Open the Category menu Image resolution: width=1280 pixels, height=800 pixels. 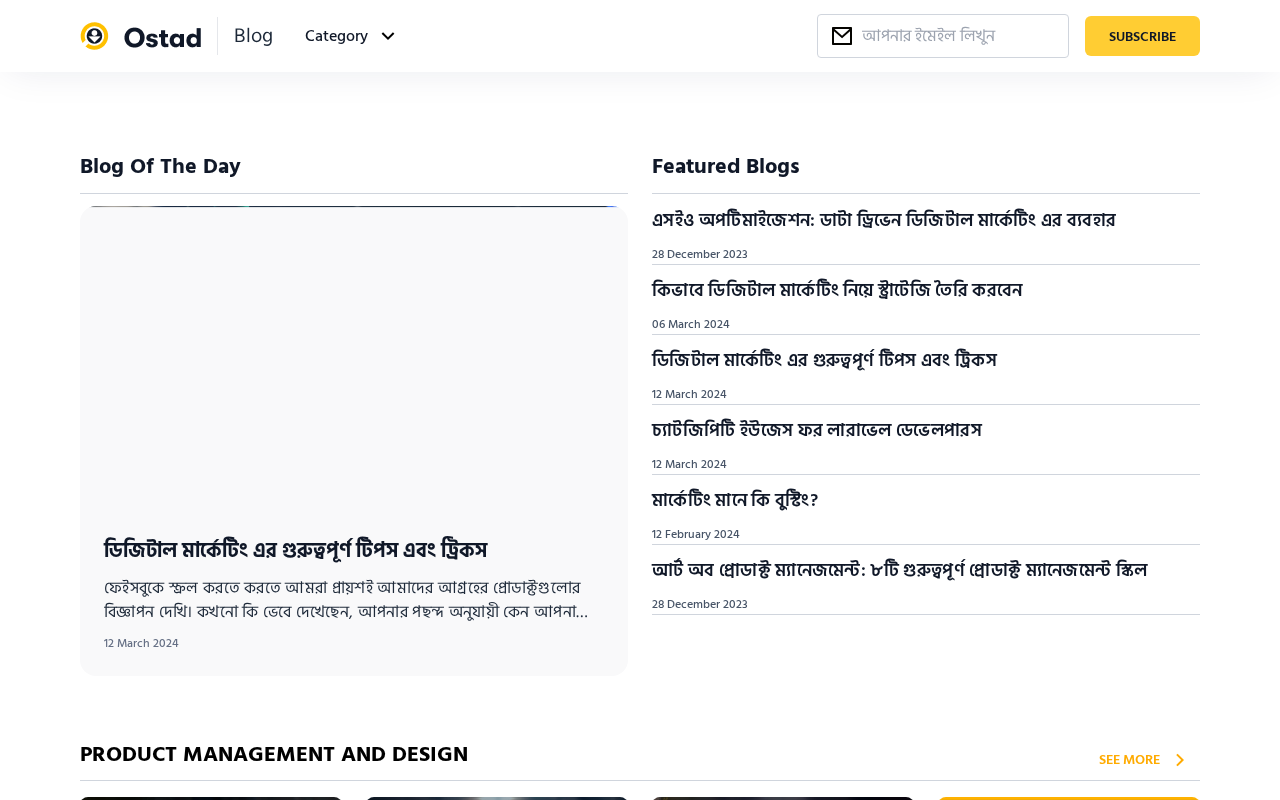(337, 36)
